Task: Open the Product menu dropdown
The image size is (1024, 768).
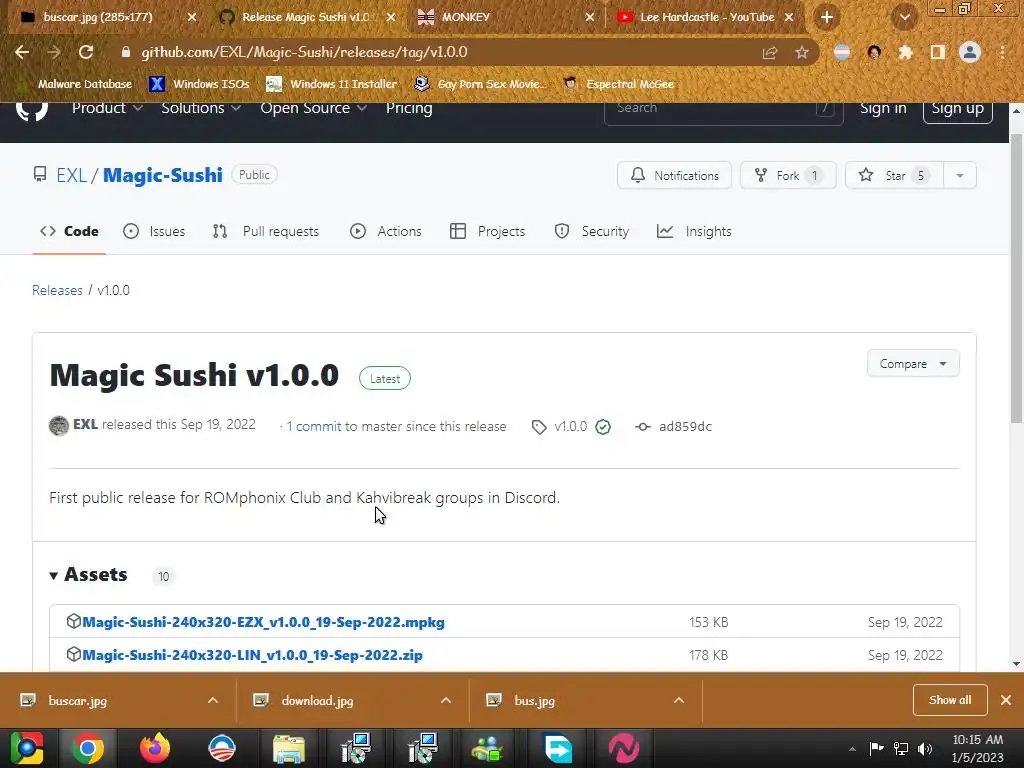Action: click(107, 108)
